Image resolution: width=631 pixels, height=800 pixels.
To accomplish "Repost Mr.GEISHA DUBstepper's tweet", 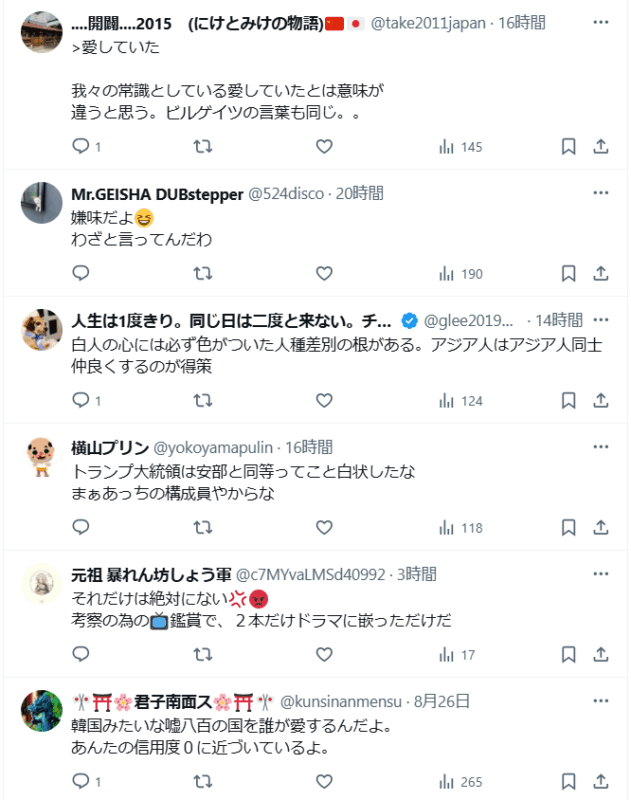I will click(x=202, y=274).
